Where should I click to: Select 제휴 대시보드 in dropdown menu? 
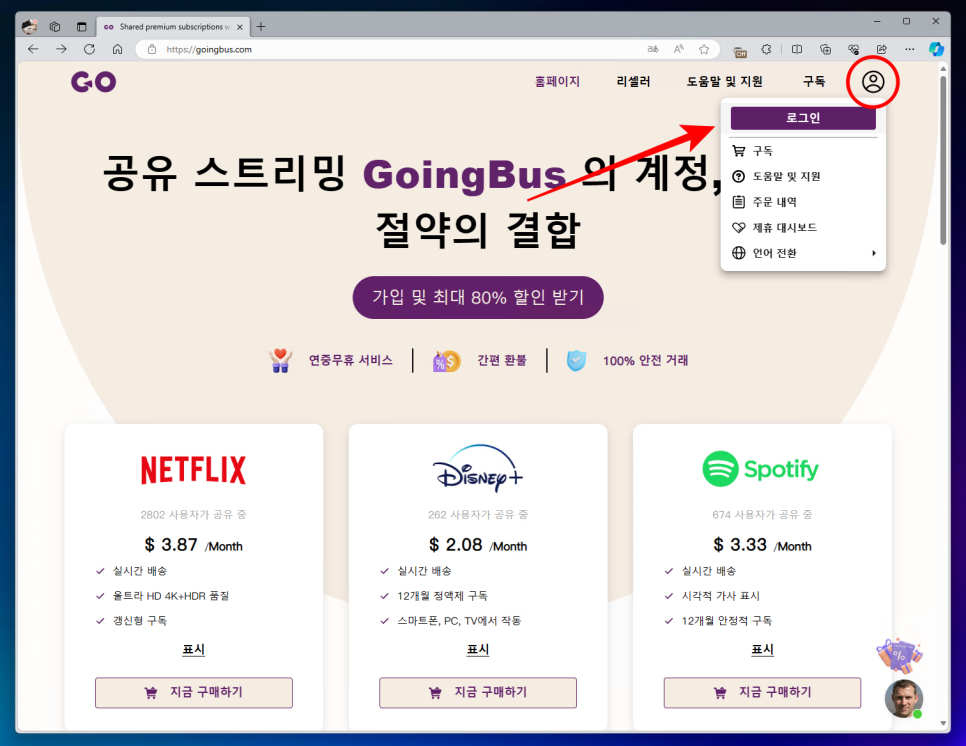[x=803, y=227]
